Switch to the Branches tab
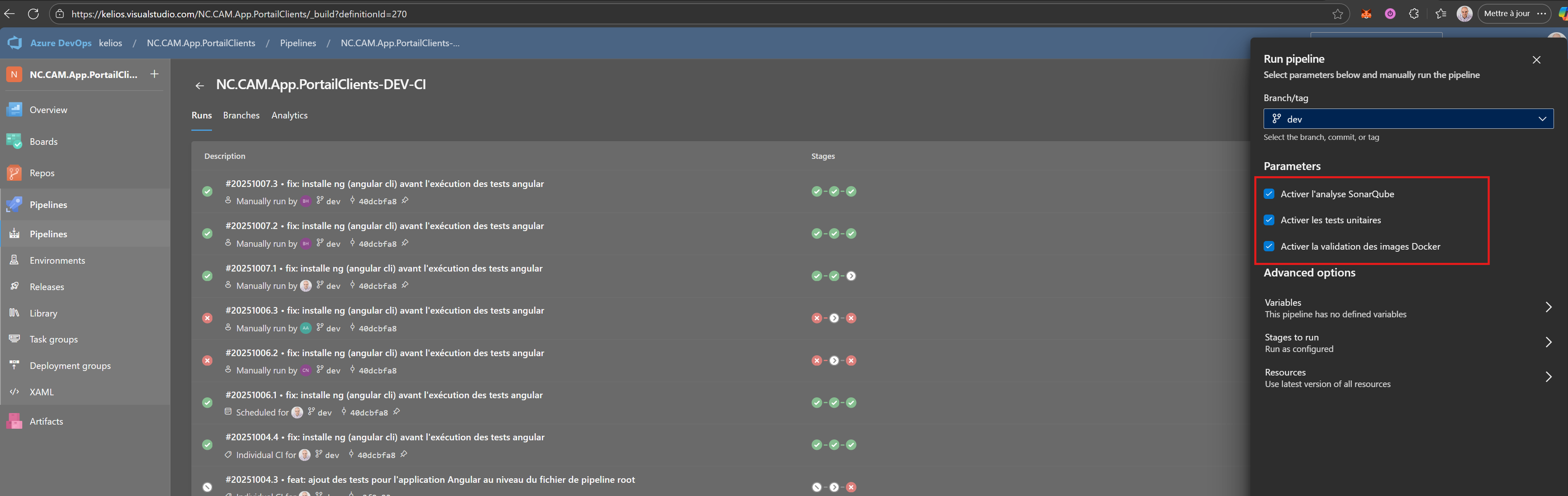 click(x=241, y=115)
